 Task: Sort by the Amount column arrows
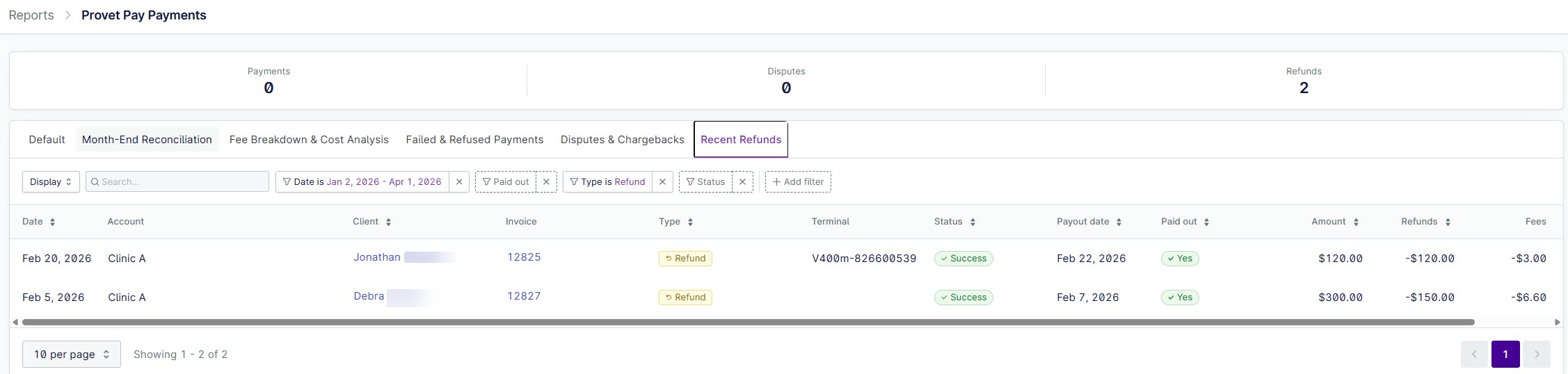click(x=1356, y=222)
